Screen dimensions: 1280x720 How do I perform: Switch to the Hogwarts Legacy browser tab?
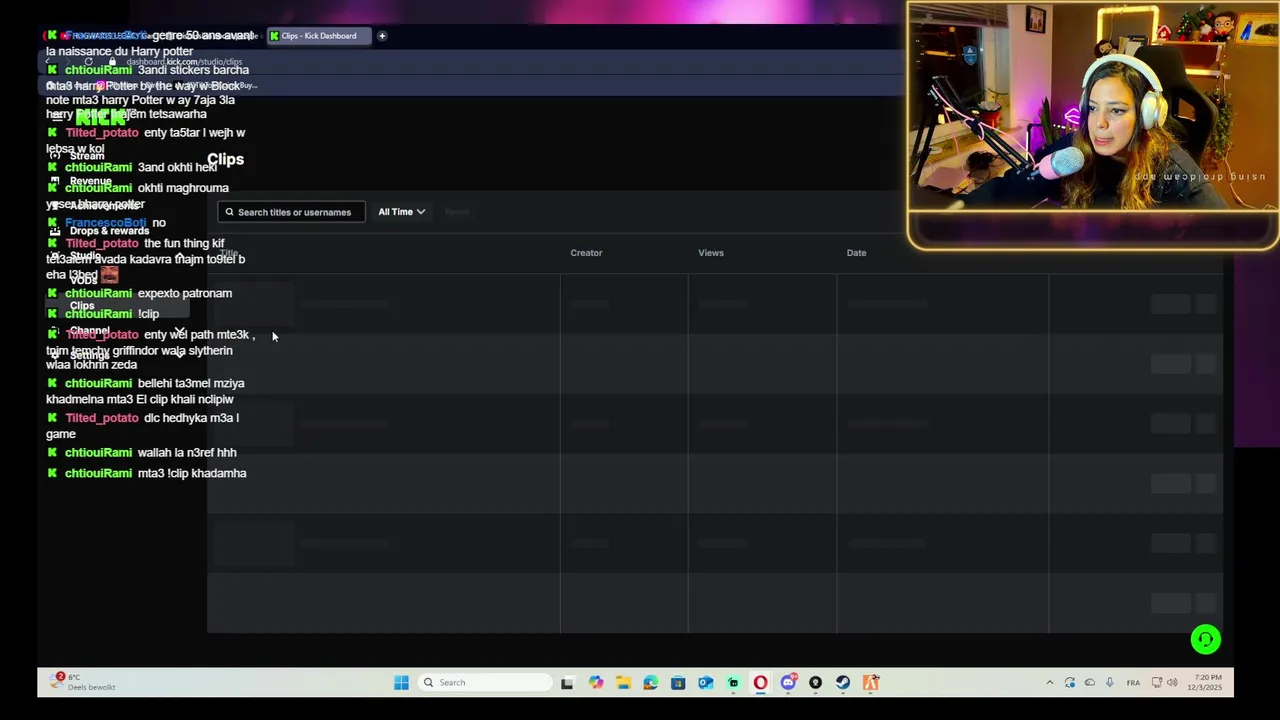click(x=108, y=36)
